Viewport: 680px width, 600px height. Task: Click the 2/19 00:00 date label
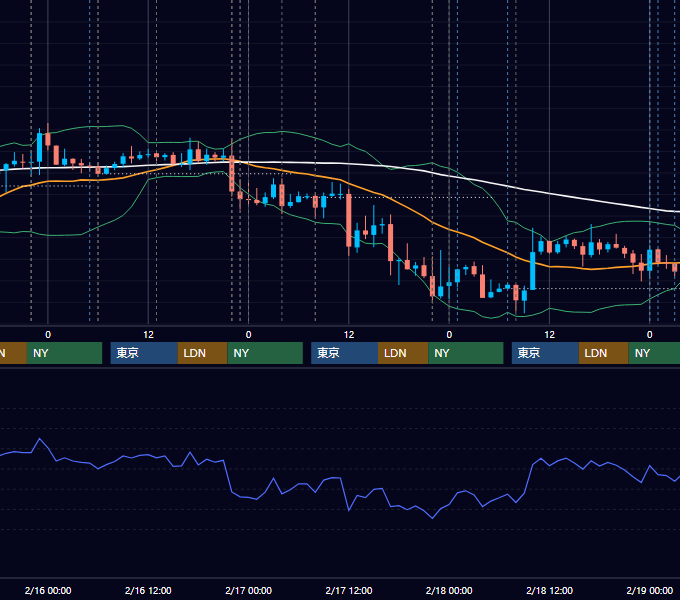point(649,590)
